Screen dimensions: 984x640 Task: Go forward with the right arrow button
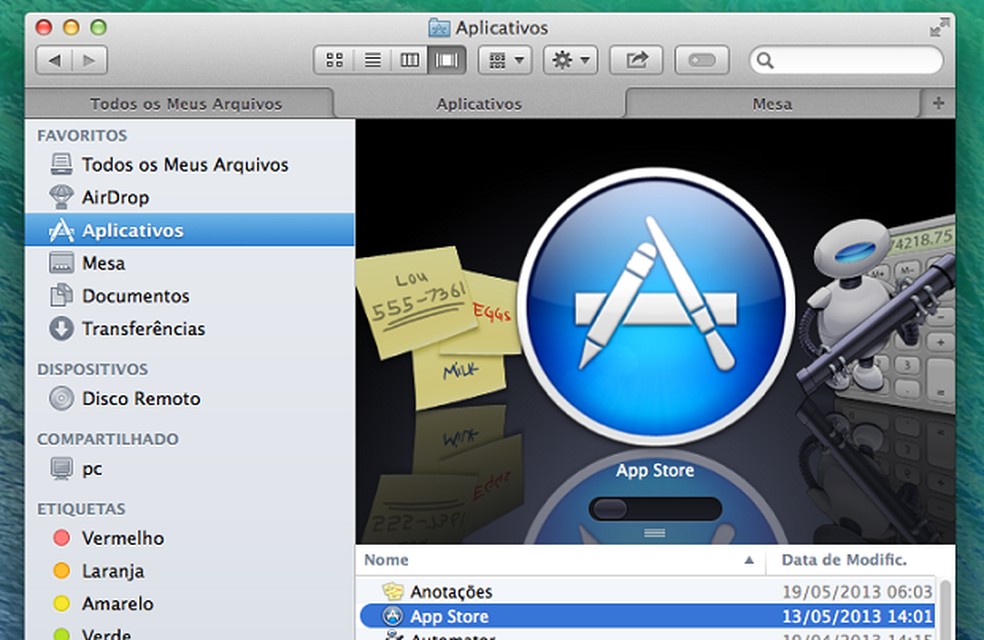point(90,60)
